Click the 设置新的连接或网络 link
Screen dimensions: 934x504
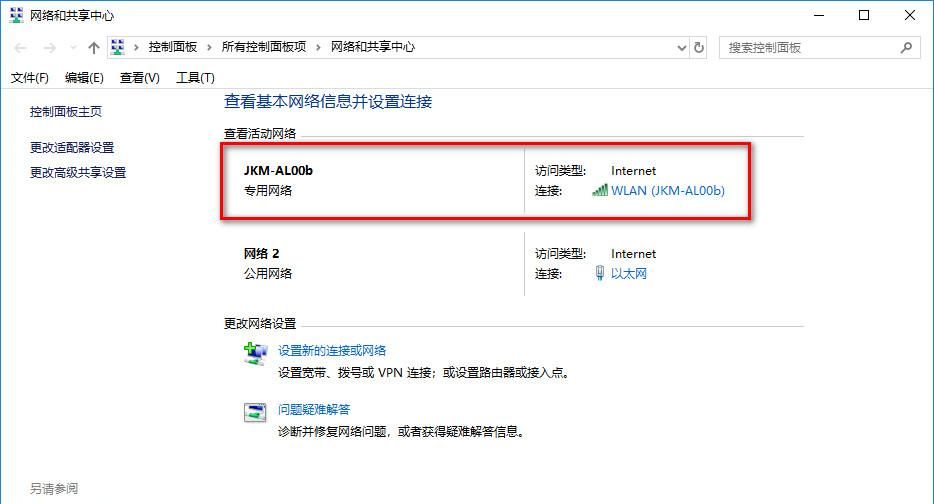pyautogui.click(x=332, y=351)
